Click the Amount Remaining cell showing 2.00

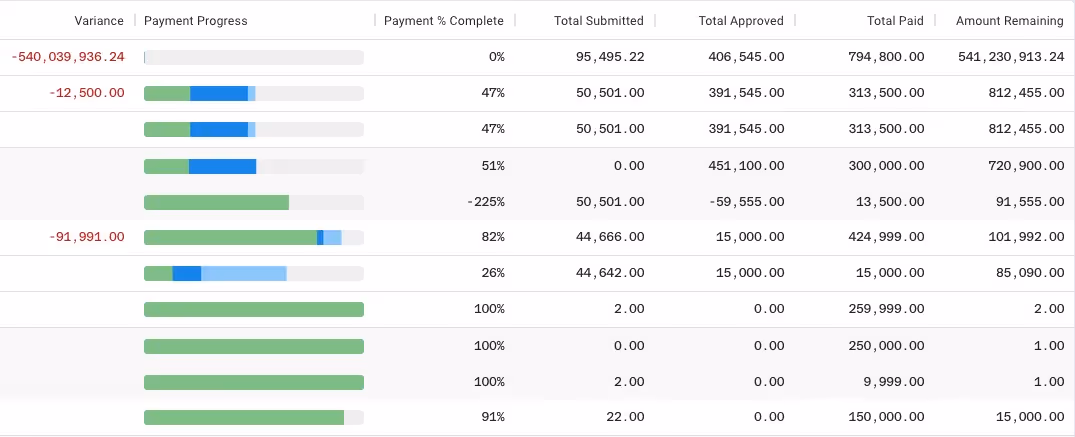[x=1050, y=309]
